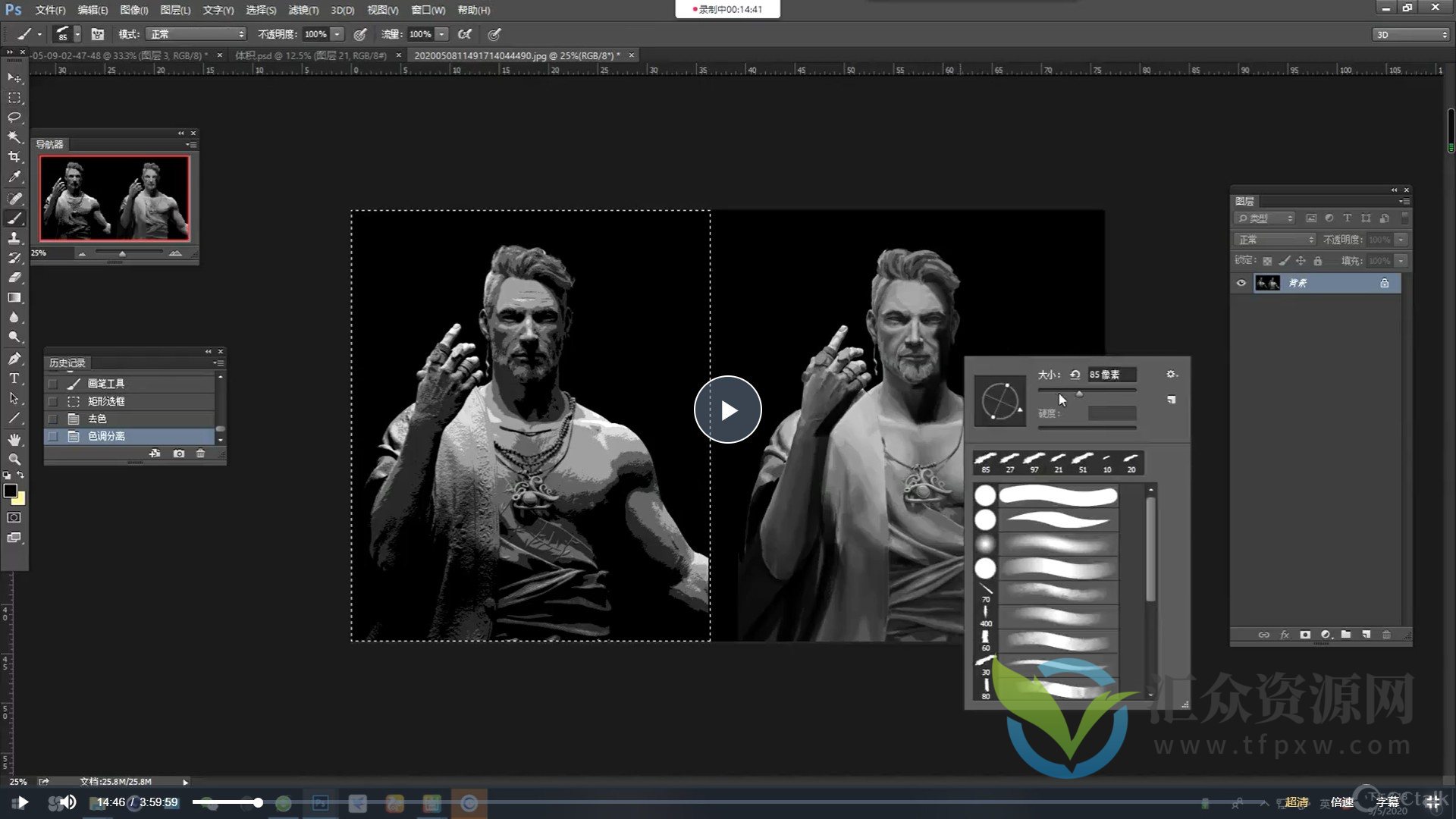Switch to 体积.psd document tab
This screenshot has width=1456, height=819.
(310, 55)
